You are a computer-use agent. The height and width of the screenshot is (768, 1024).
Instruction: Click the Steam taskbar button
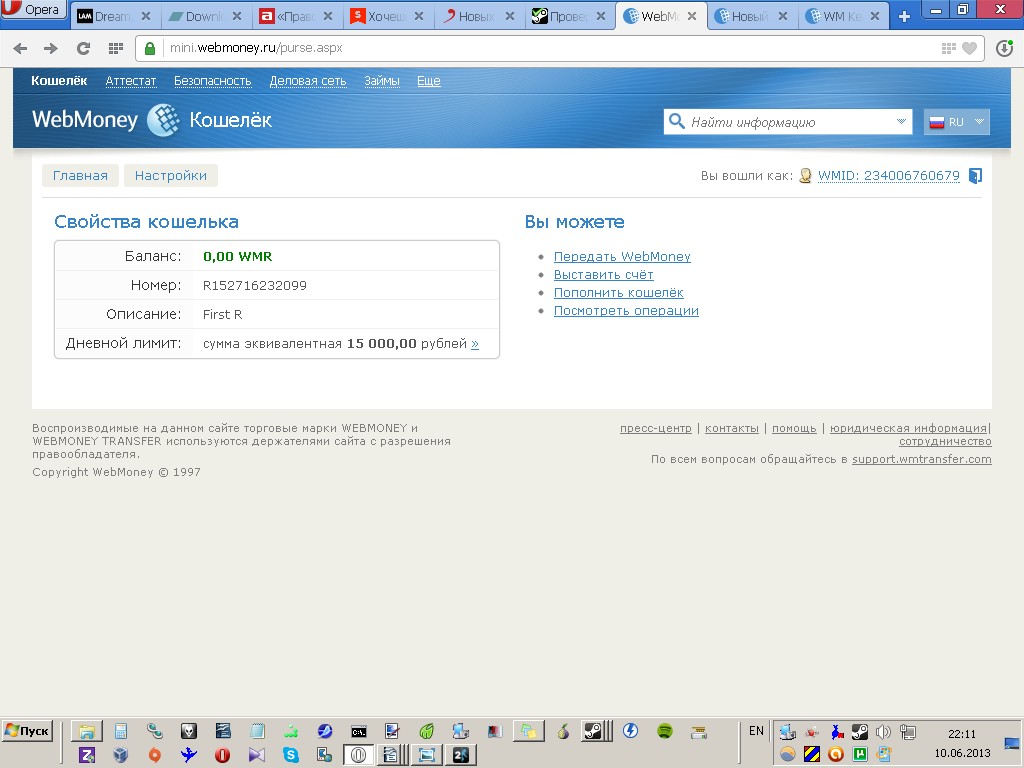pyautogui.click(x=598, y=731)
